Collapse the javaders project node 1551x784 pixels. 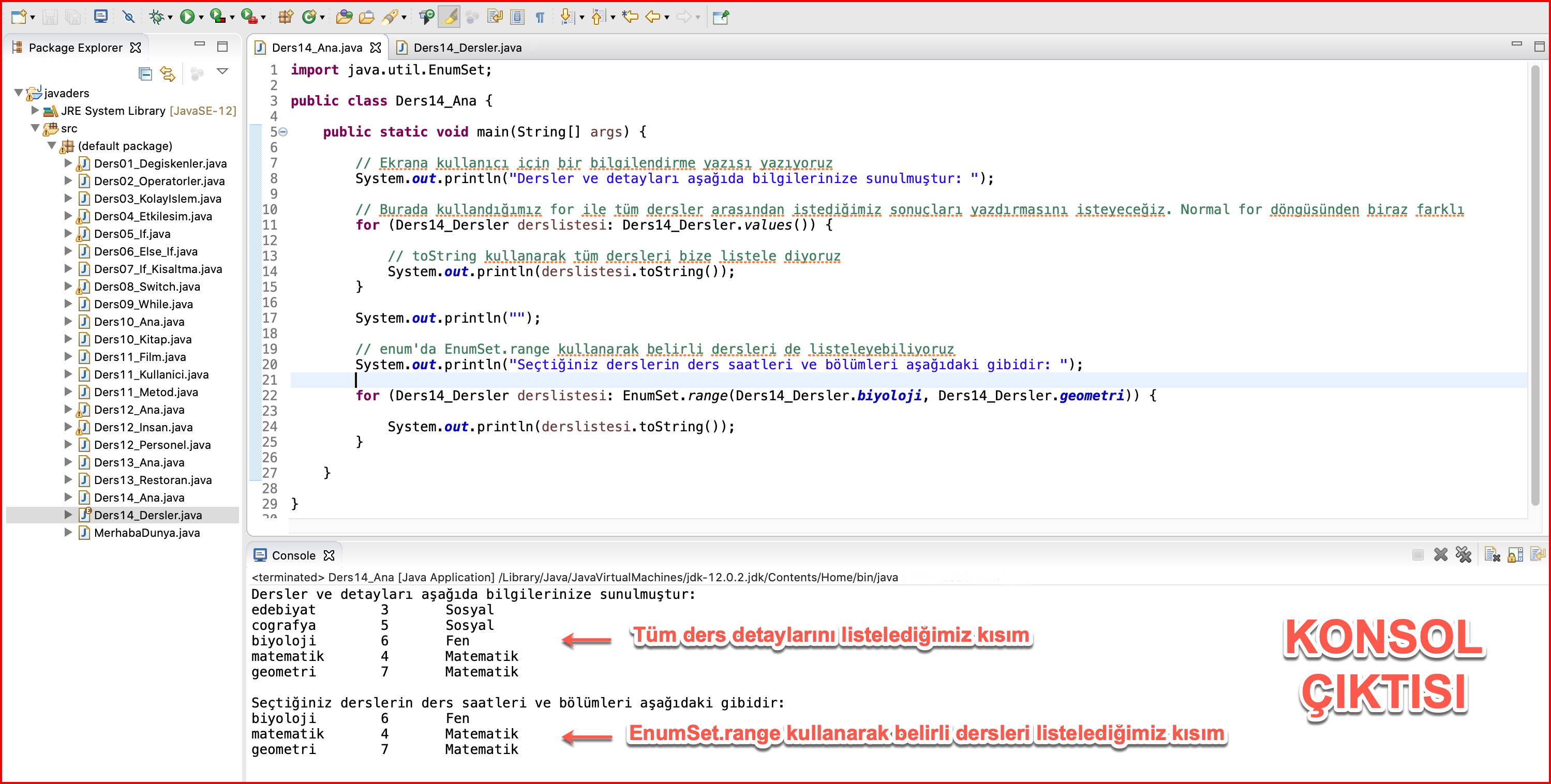click(19, 93)
